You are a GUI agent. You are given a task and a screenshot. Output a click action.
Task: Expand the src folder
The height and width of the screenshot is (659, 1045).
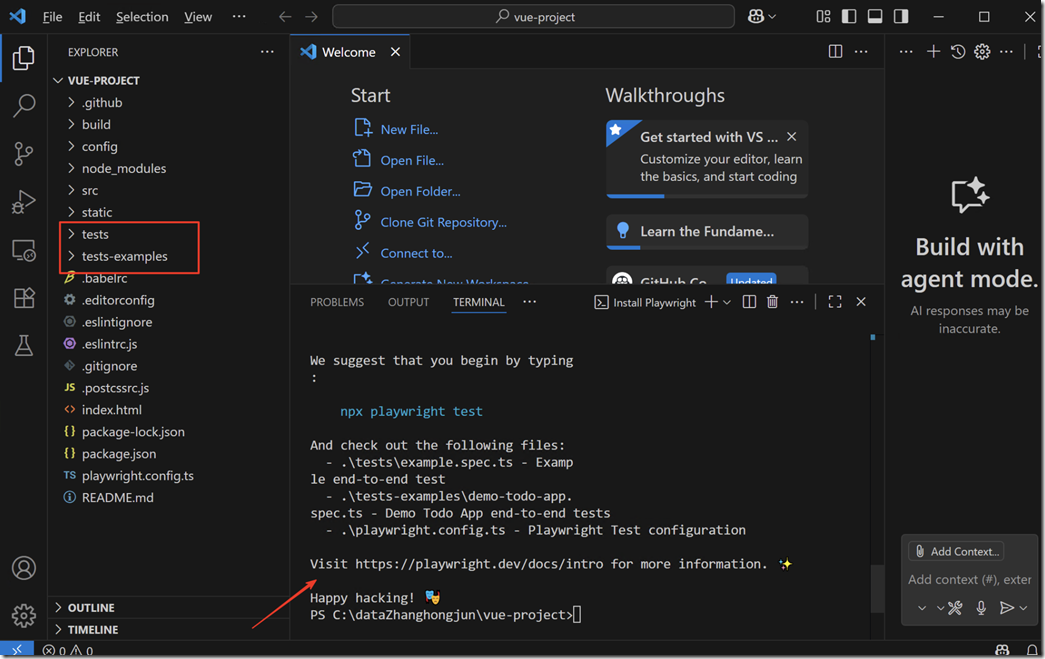point(90,191)
